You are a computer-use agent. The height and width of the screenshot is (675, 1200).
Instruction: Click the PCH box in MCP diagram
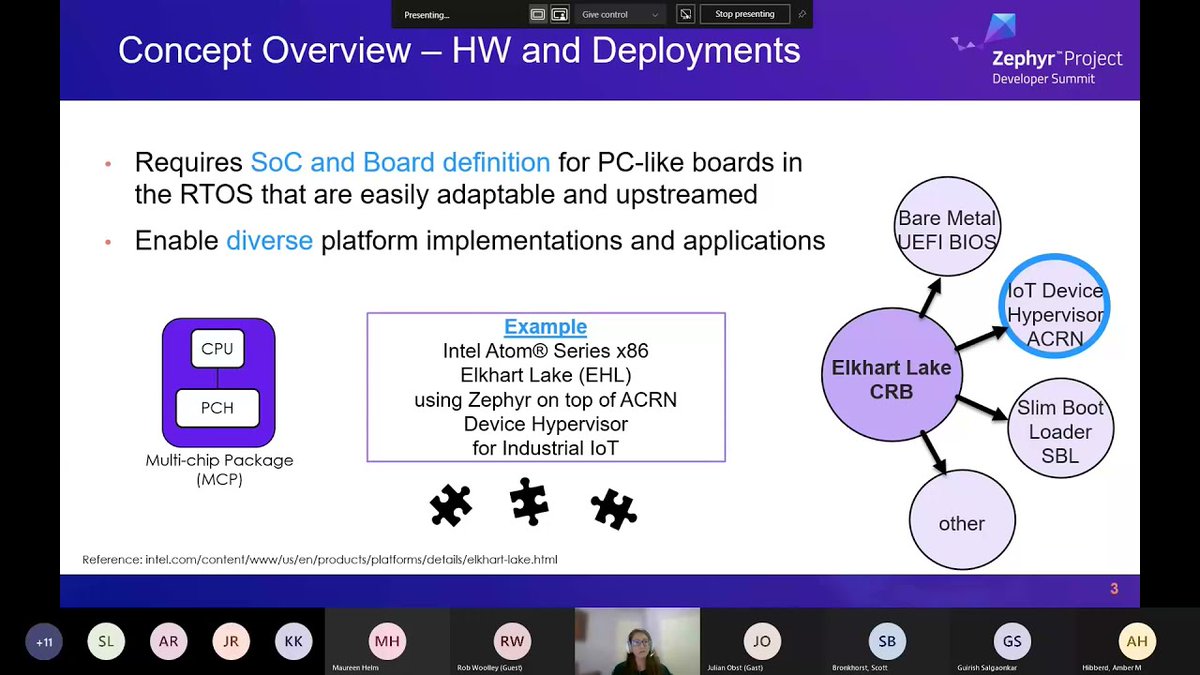pos(217,408)
